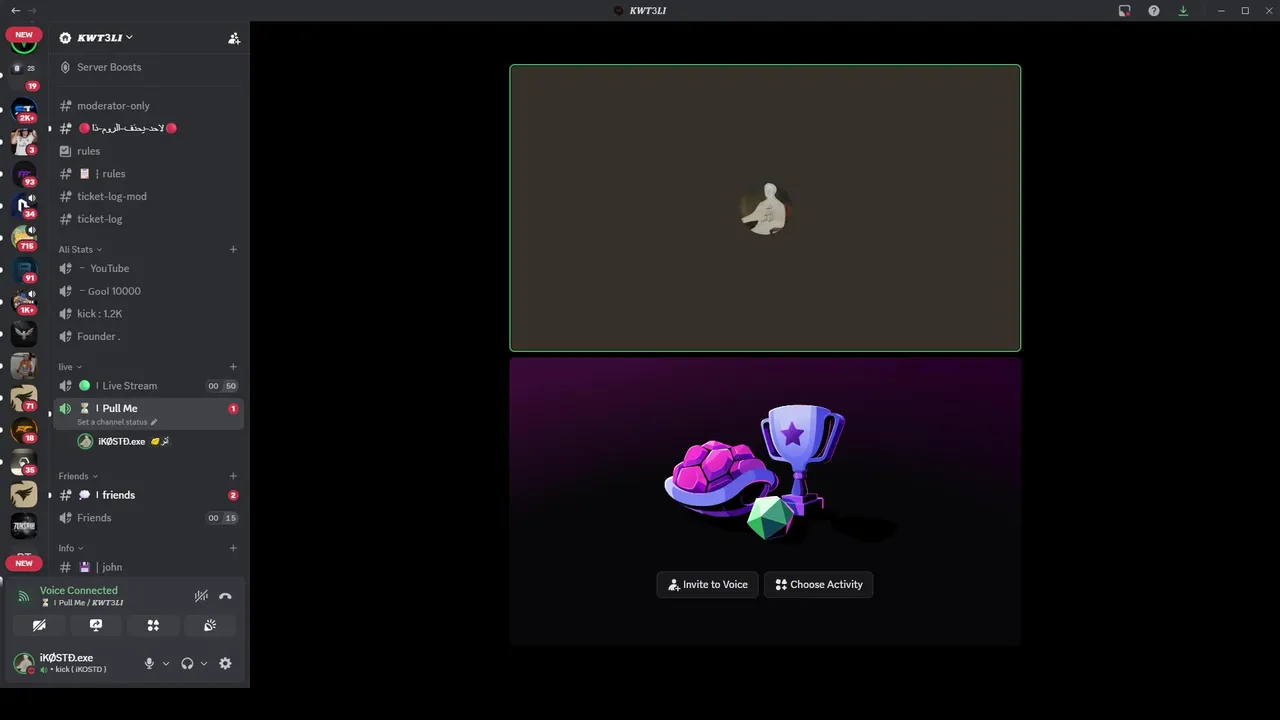Join the Founder voice channel
The width and height of the screenshot is (1280, 720).
[x=148, y=337]
